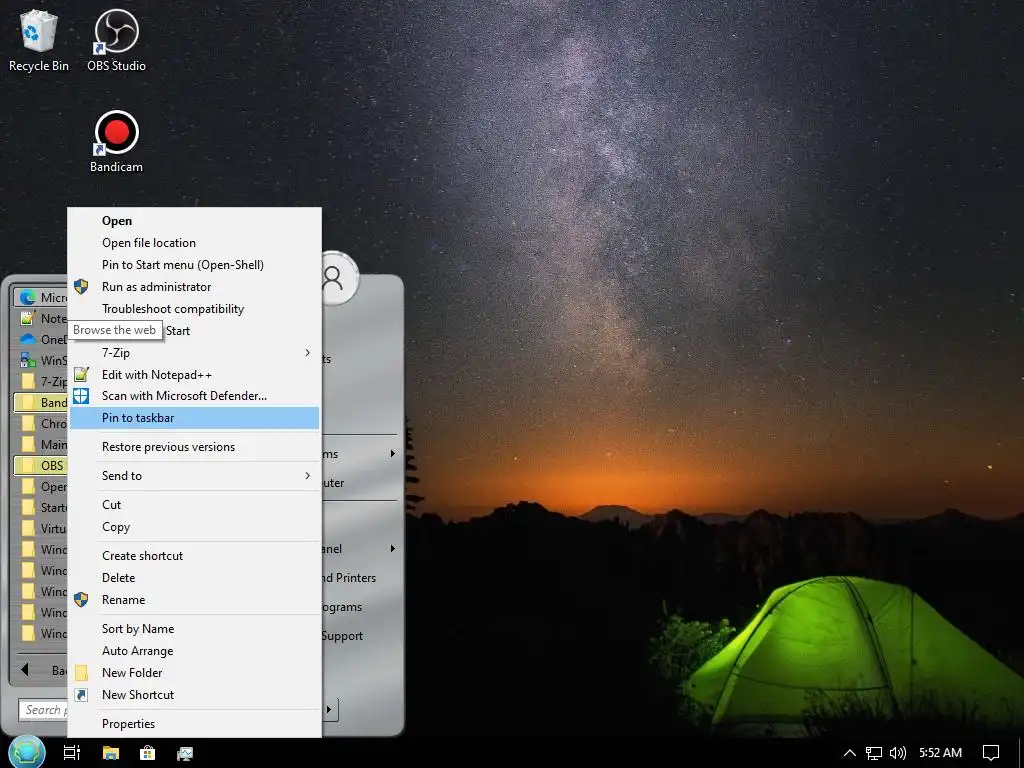Choose Scan with Microsoft Defender...
The width and height of the screenshot is (1024, 768).
(x=194, y=396)
